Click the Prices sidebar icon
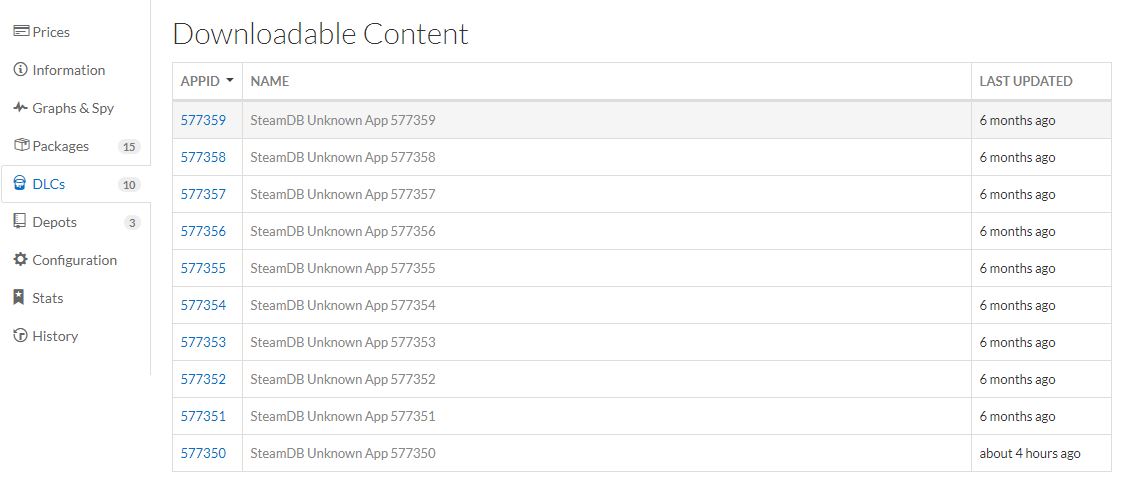The image size is (1126, 488). coord(21,31)
